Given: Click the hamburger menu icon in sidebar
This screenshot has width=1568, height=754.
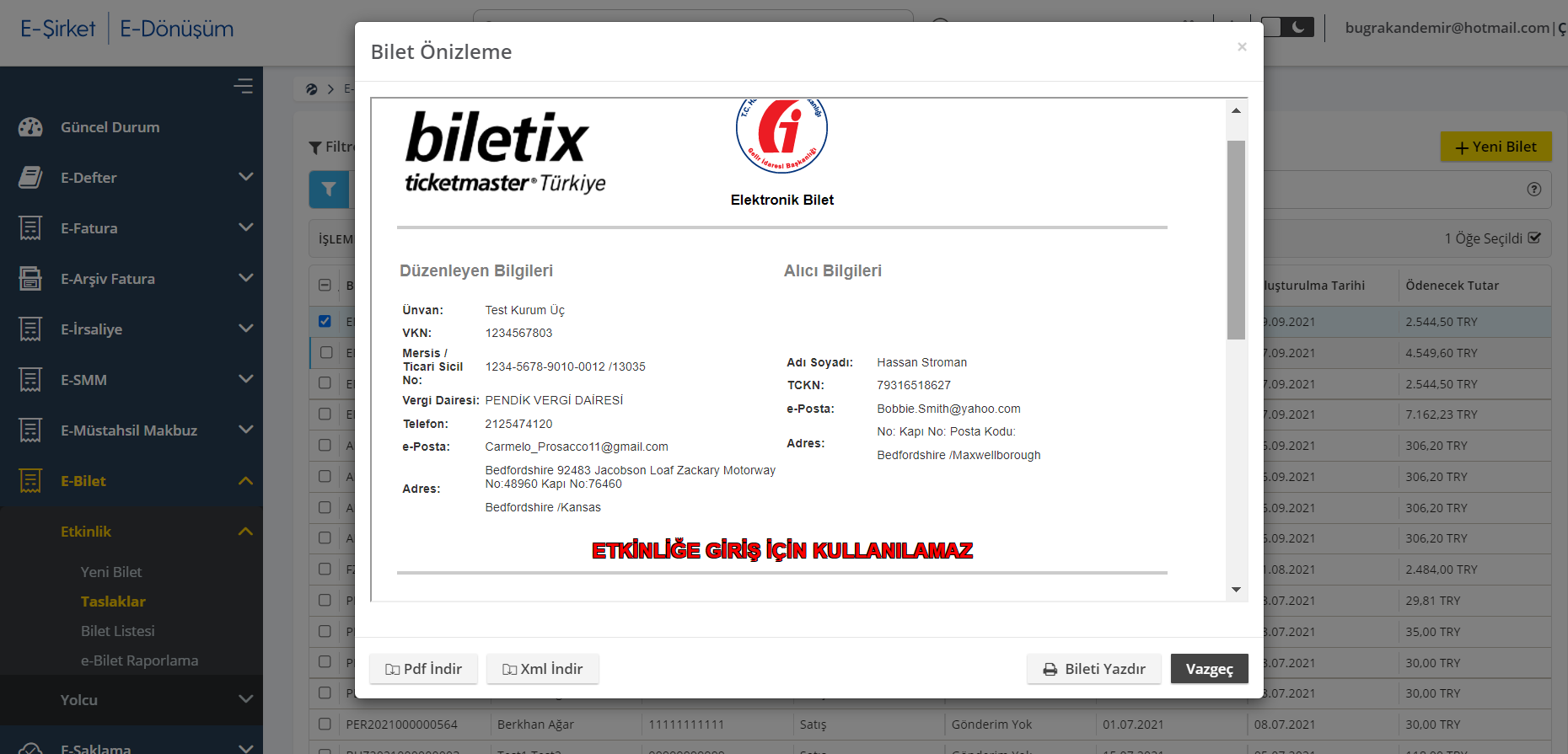Looking at the screenshot, I should tap(243, 86).
